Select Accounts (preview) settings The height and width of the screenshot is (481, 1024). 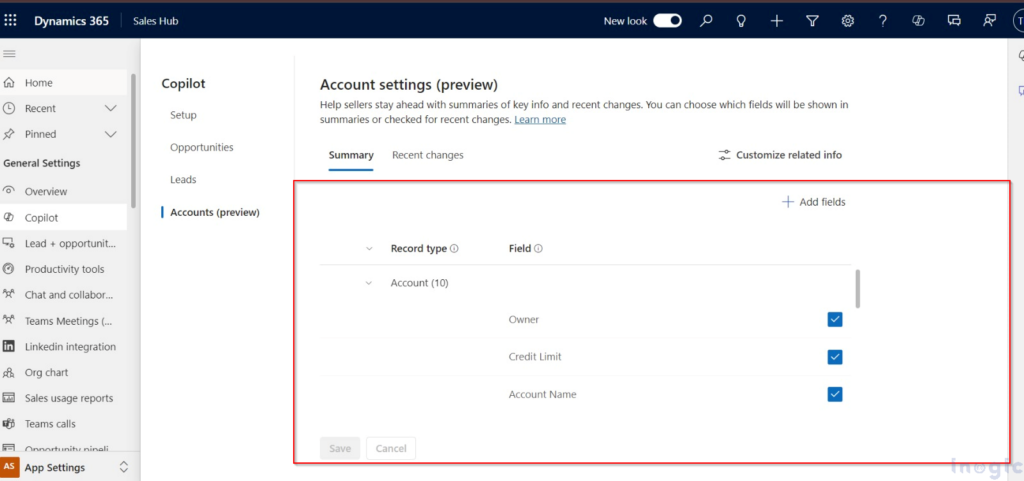pos(215,212)
